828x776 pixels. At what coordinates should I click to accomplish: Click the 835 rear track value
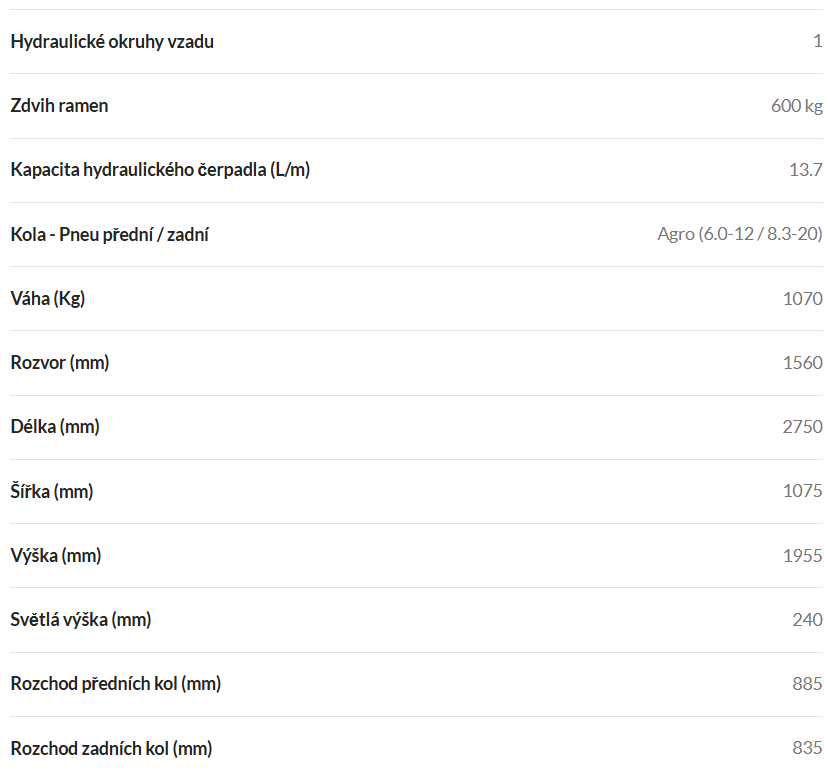click(807, 748)
